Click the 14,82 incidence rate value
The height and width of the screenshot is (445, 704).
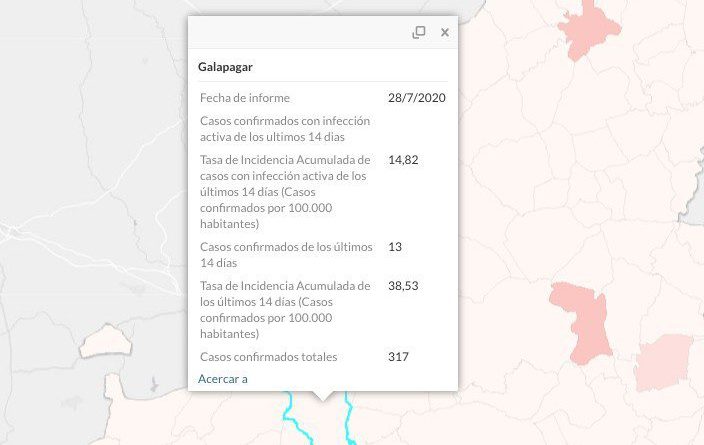click(402, 160)
